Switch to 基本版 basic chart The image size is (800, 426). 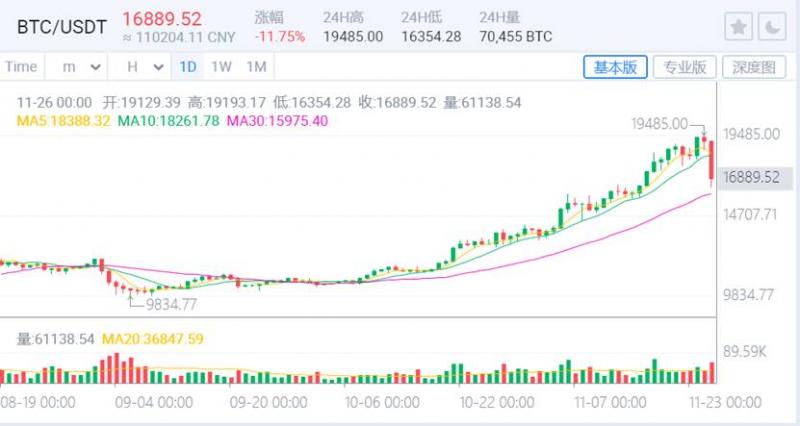coord(615,67)
